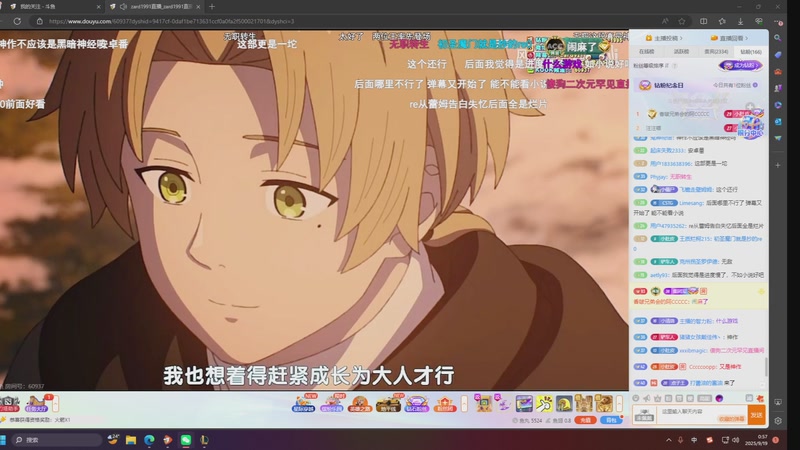Expand the task hall panel arrow
The height and width of the screenshot is (450, 800).
click(55, 404)
